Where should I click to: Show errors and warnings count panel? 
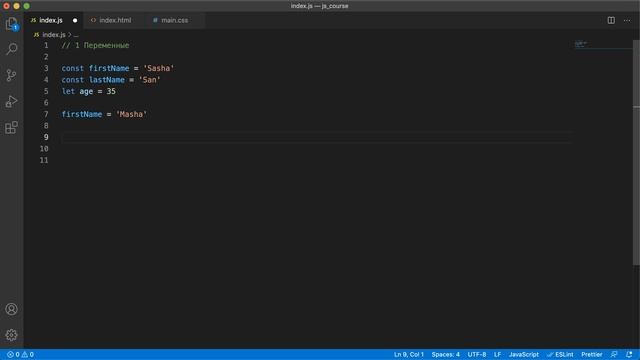(20, 354)
